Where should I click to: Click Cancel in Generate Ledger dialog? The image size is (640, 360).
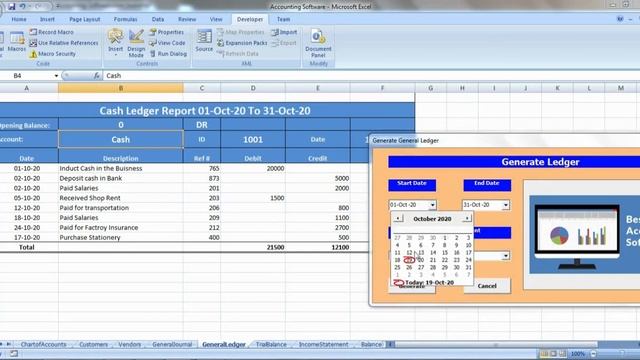487,286
